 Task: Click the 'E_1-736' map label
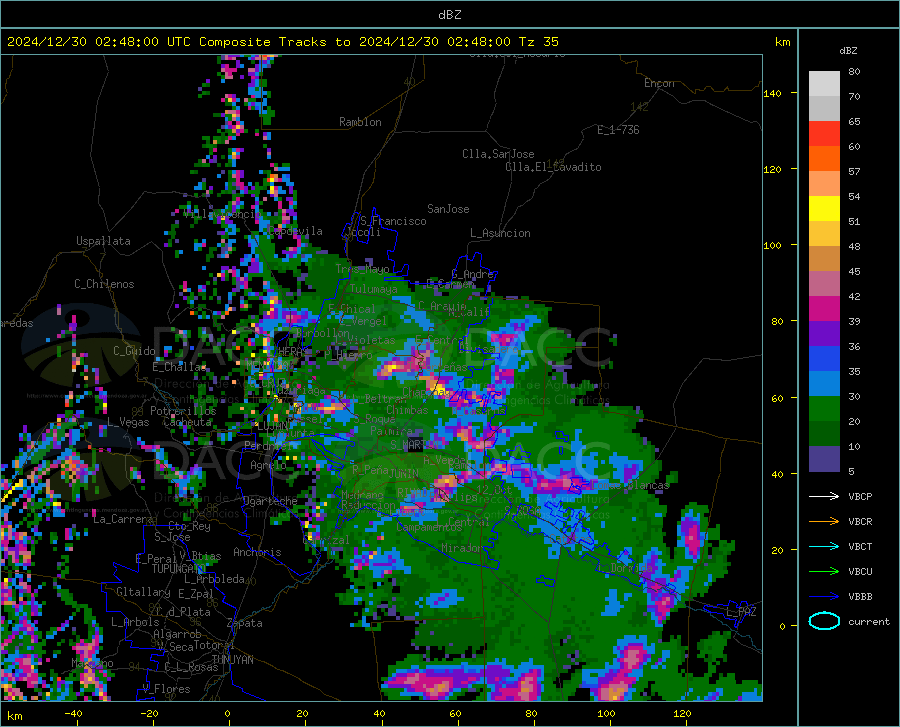618,130
